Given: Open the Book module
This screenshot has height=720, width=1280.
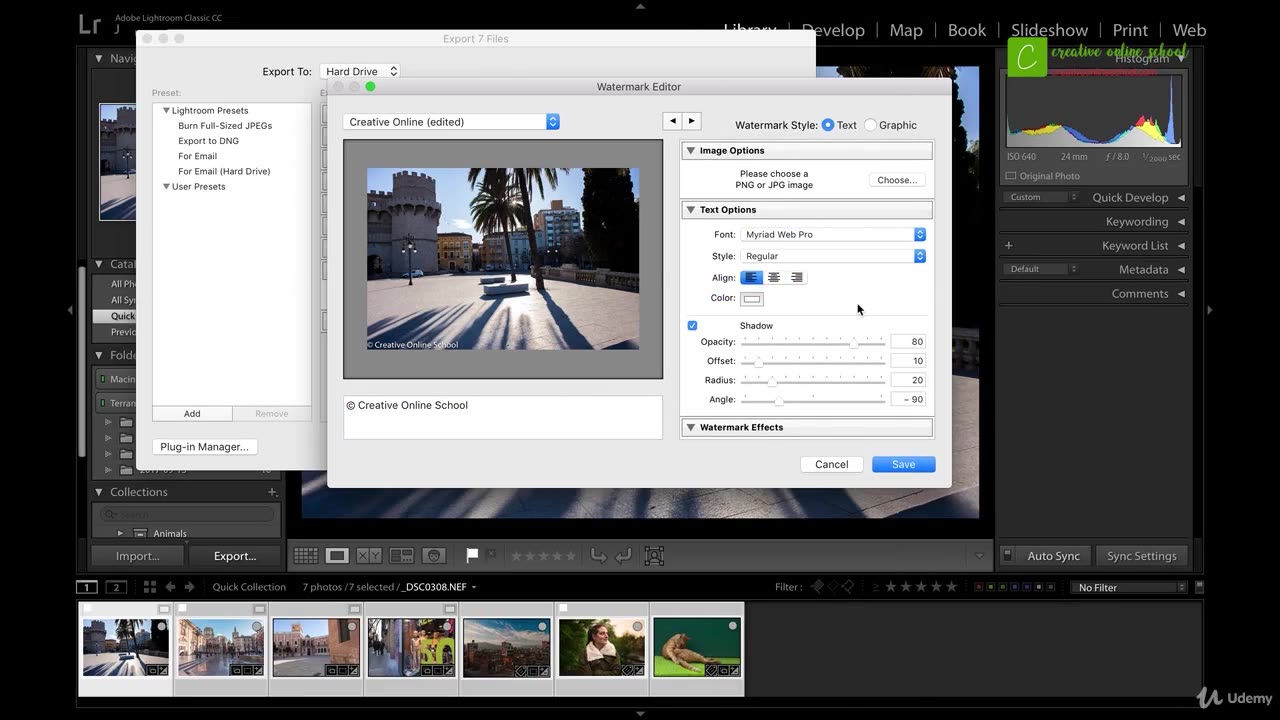Looking at the screenshot, I should pos(967,30).
